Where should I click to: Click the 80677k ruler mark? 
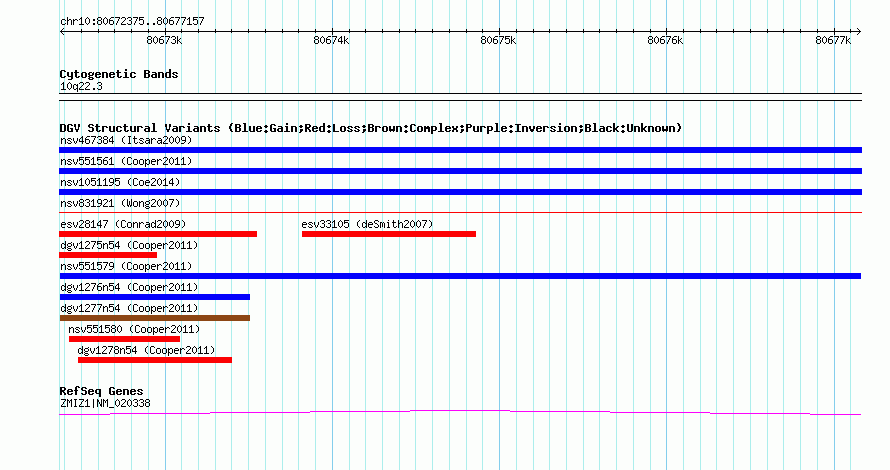pos(833,40)
